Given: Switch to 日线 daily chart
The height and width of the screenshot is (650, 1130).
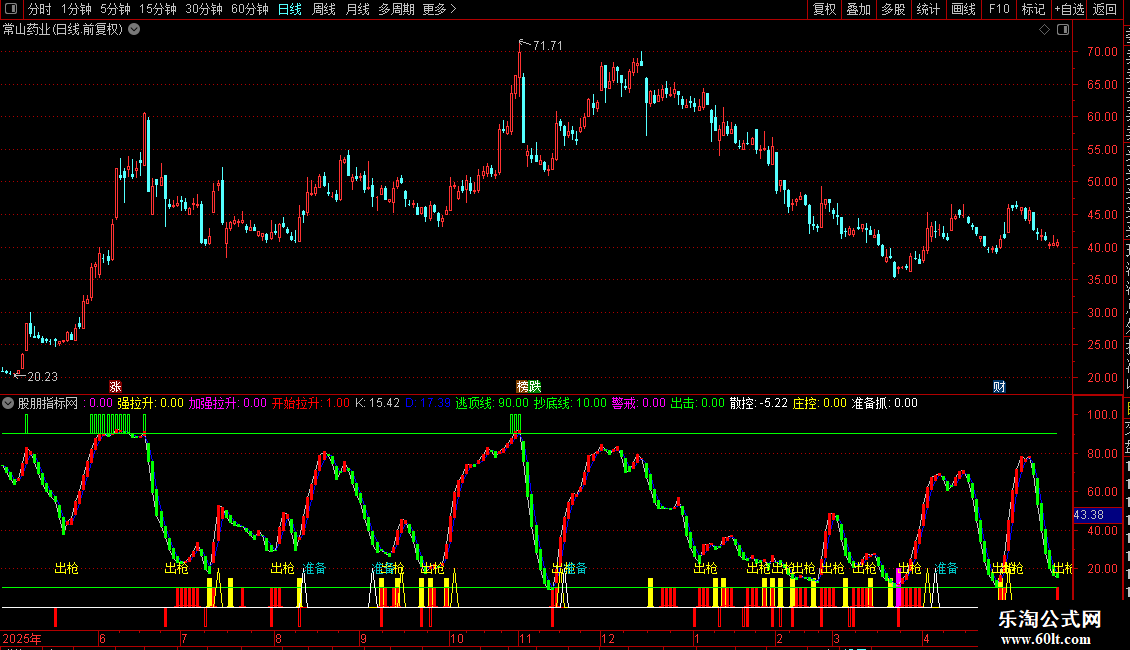Looking at the screenshot, I should tap(290, 9).
